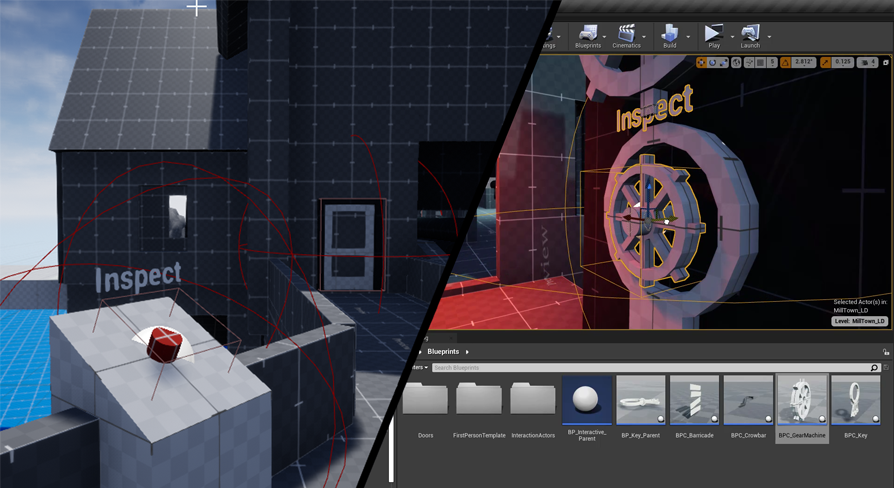The height and width of the screenshot is (488, 894).
Task: Toggle world/local coordinate globe icon
Action: click(x=736, y=63)
